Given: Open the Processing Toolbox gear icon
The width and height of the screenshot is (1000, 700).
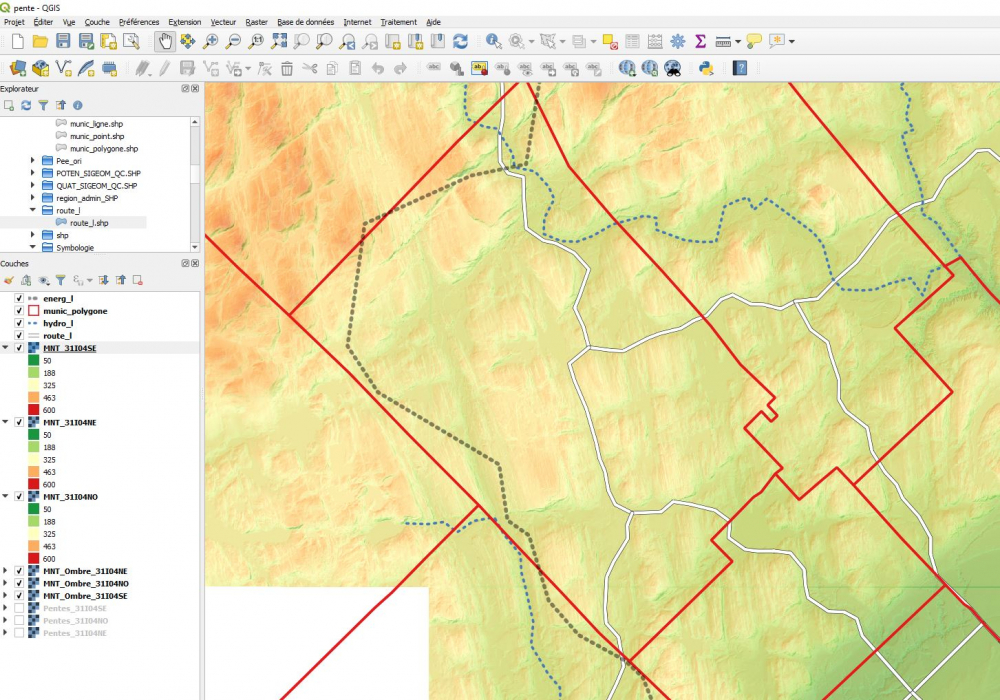Looking at the screenshot, I should pyautogui.click(x=678, y=41).
